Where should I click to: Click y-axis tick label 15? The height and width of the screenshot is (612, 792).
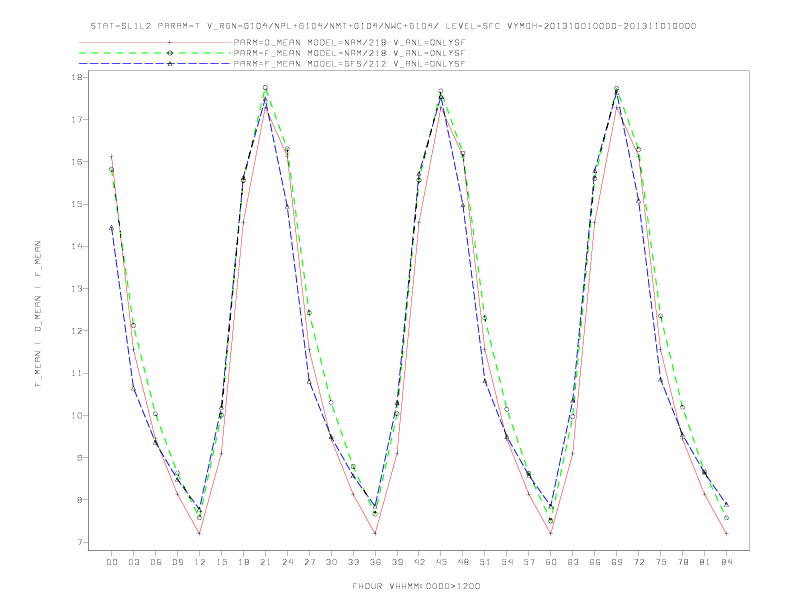77,205
